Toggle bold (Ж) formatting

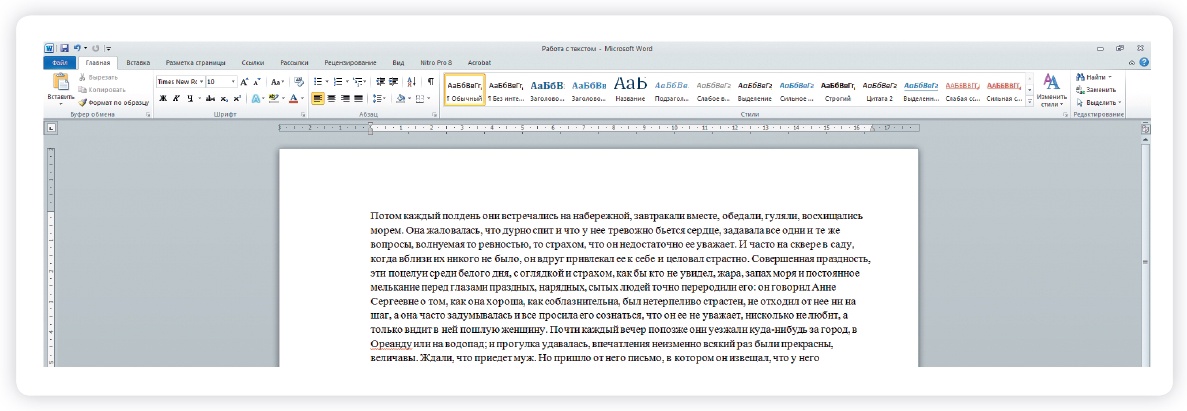click(163, 99)
